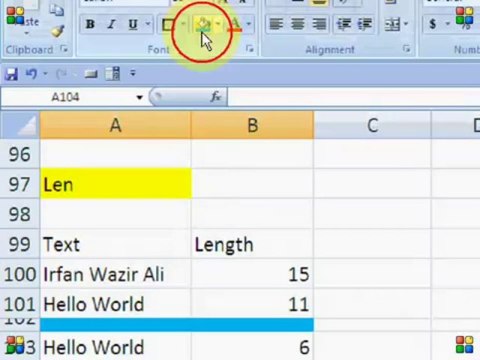The image size is (480, 360).
Task: Click the Select All corner triangle
Action: point(19,125)
